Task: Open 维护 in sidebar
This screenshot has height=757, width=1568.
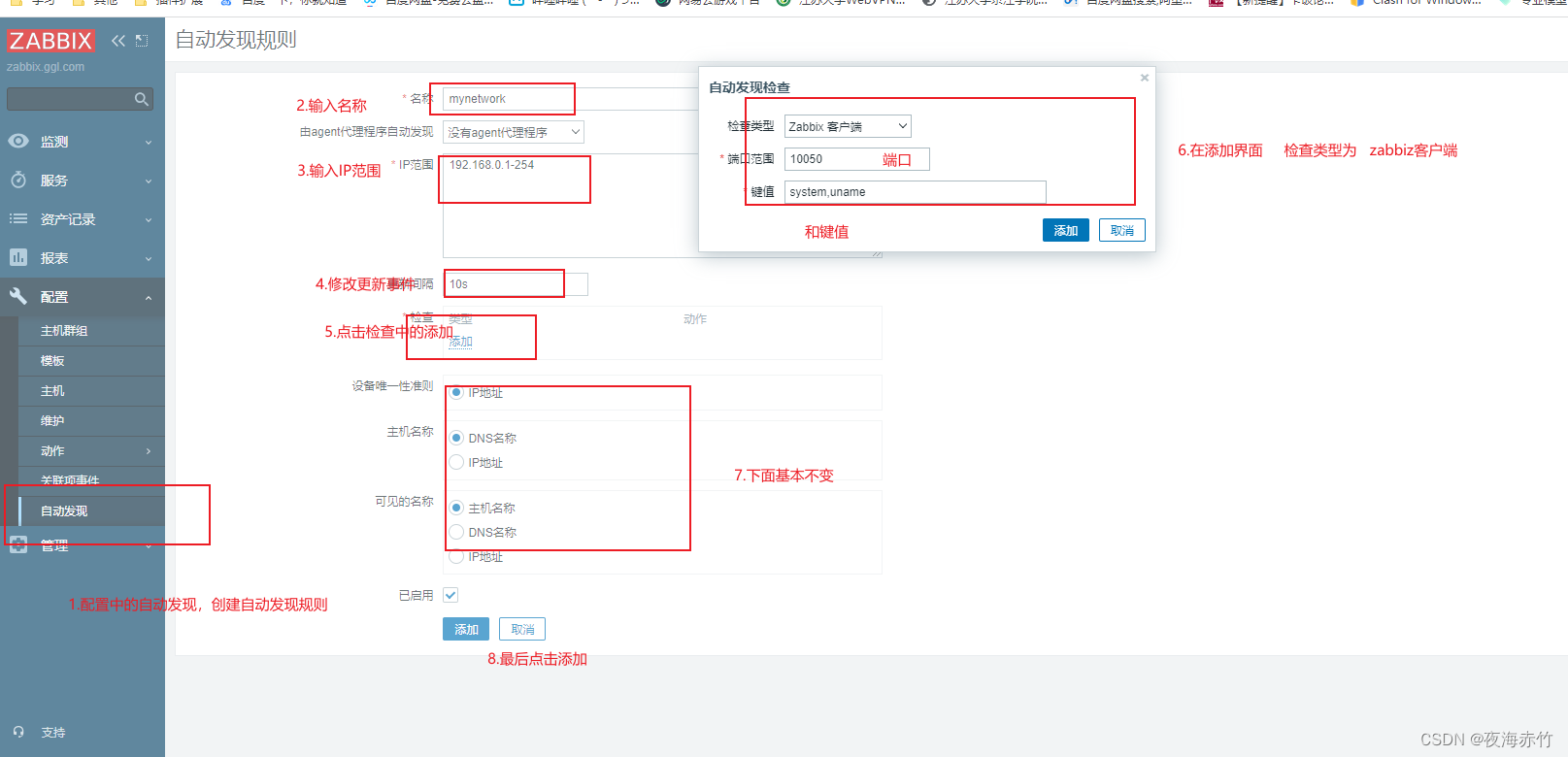Action: 52,421
